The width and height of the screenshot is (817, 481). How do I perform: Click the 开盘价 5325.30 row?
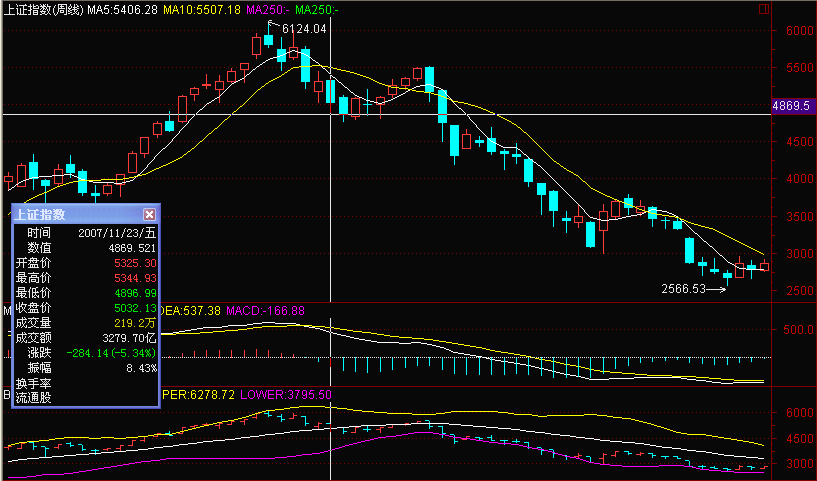(85, 262)
